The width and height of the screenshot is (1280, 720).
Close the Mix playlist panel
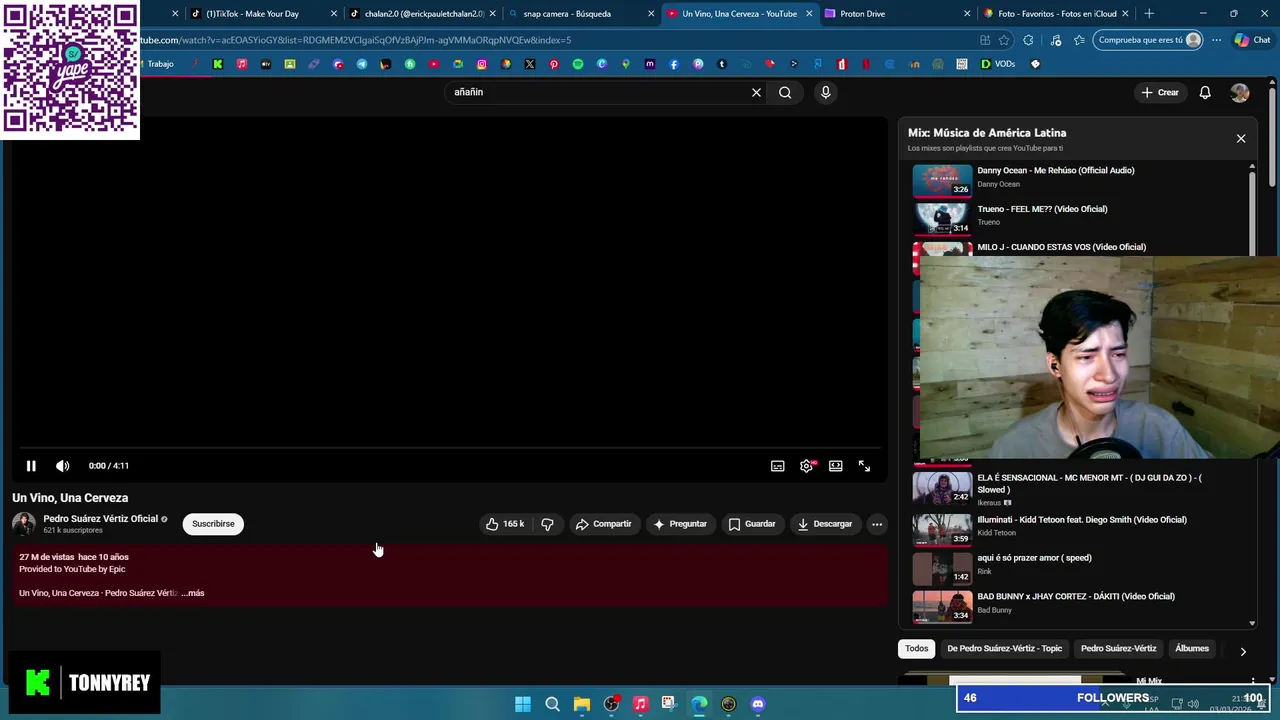(1241, 139)
